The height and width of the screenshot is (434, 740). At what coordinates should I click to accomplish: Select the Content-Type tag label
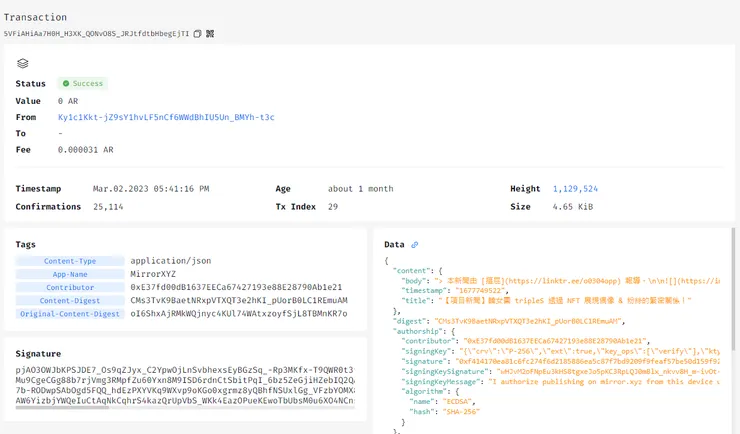click(69, 261)
